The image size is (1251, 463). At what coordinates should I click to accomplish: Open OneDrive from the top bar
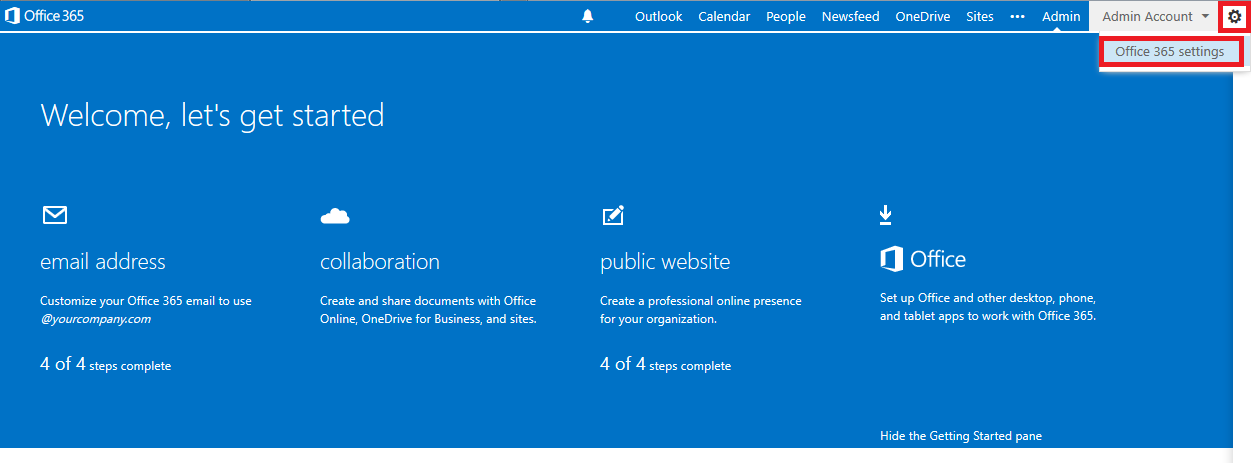923,16
